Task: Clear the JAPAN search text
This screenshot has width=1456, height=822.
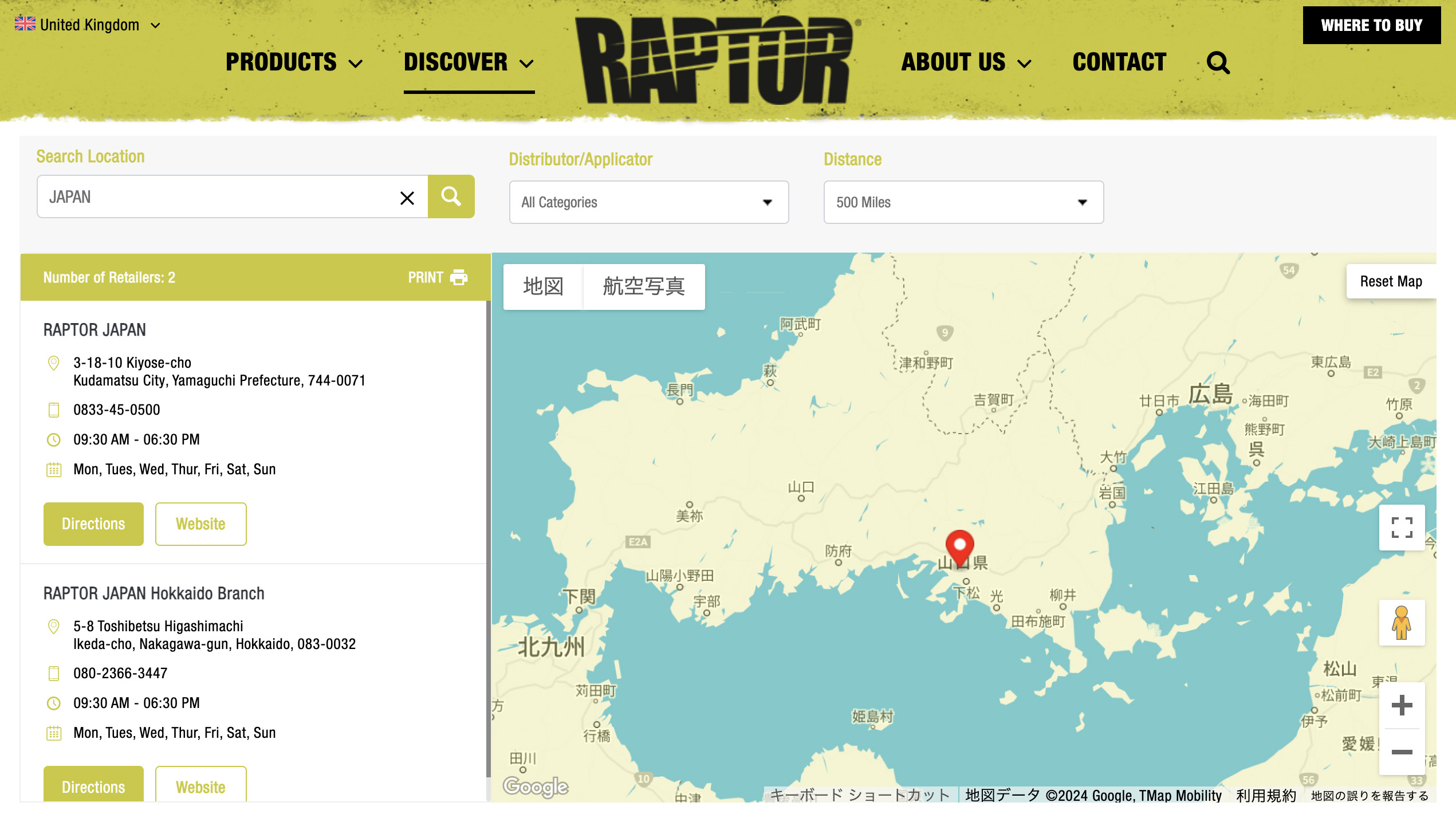Action: [407, 198]
